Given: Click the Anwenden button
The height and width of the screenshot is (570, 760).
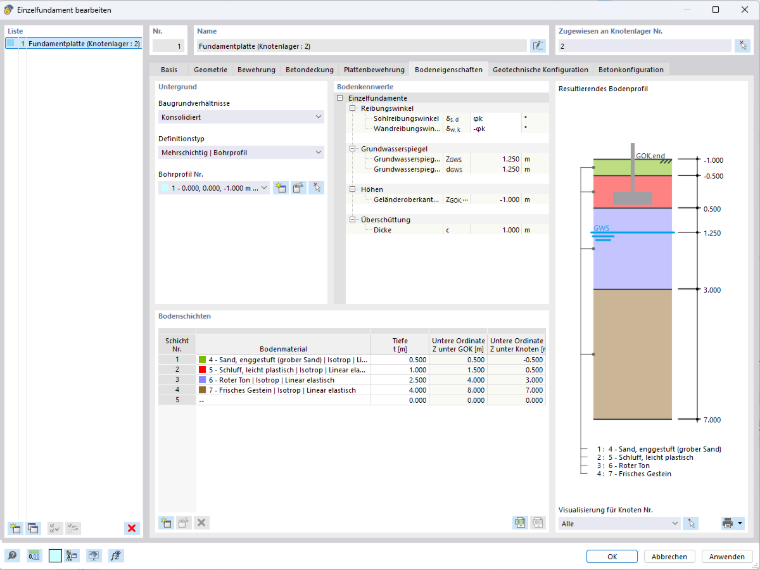Looking at the screenshot, I should [x=727, y=556].
